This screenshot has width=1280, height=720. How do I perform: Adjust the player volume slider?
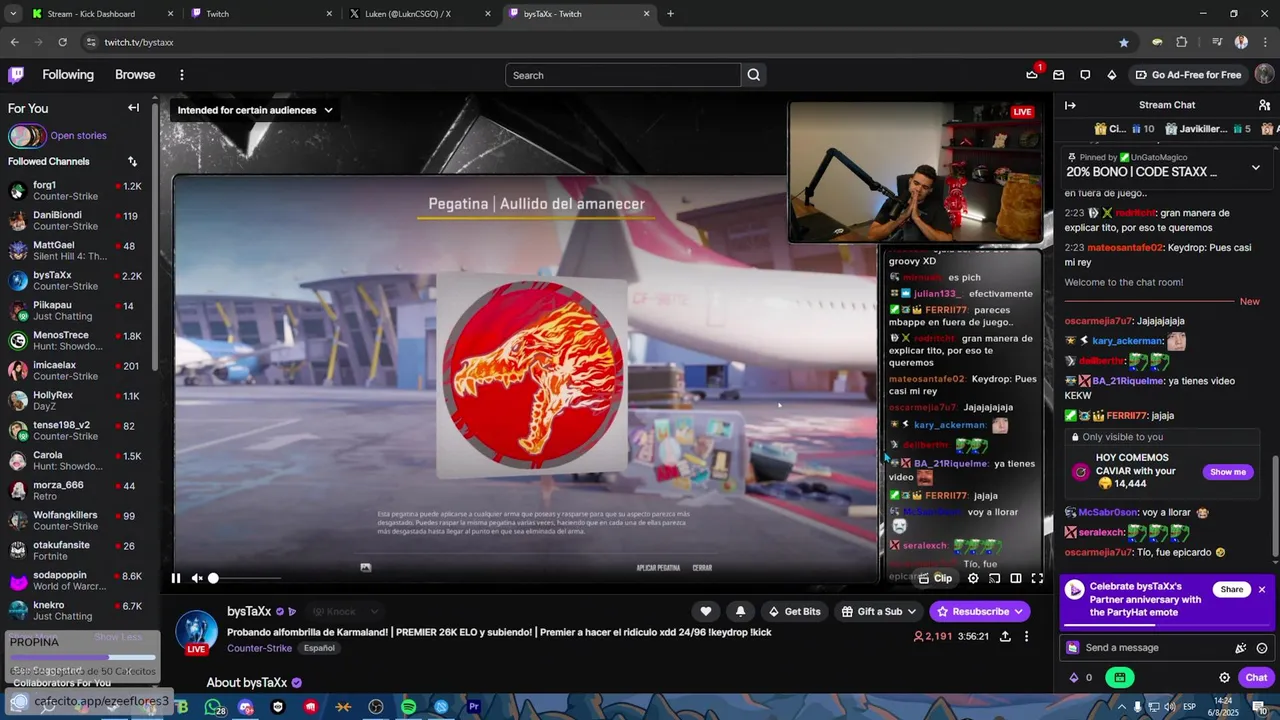(245, 578)
